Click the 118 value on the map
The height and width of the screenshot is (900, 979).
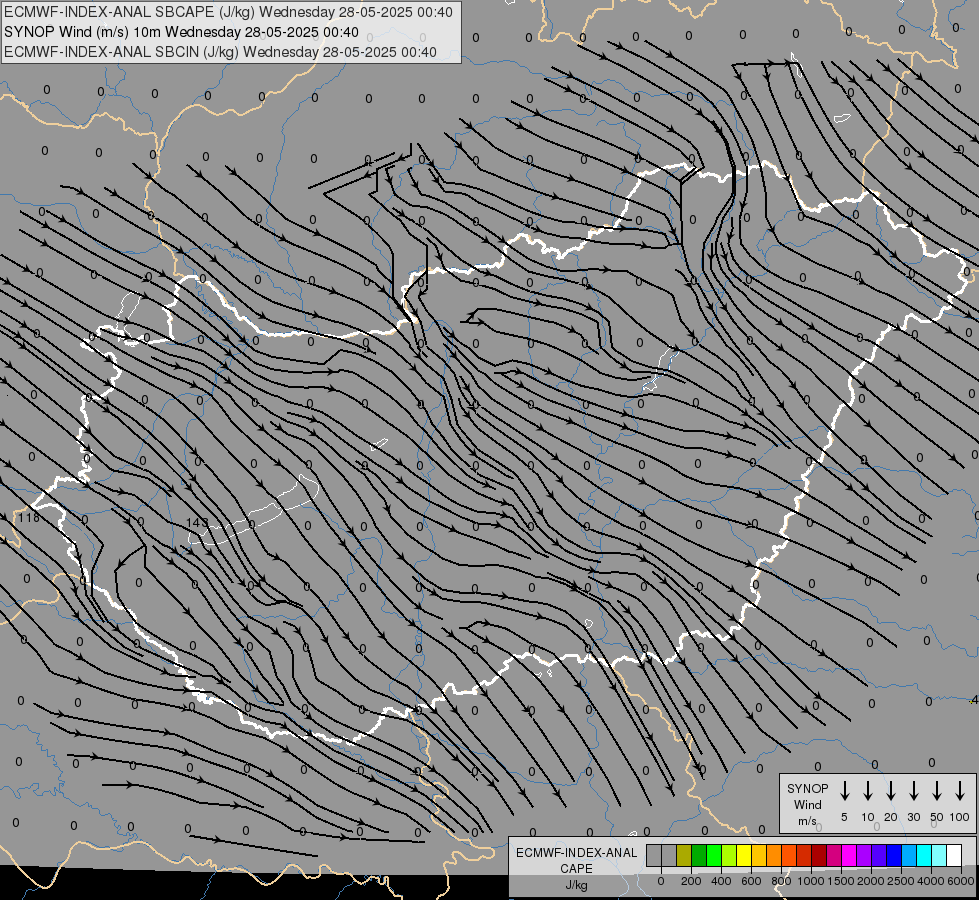click(29, 517)
